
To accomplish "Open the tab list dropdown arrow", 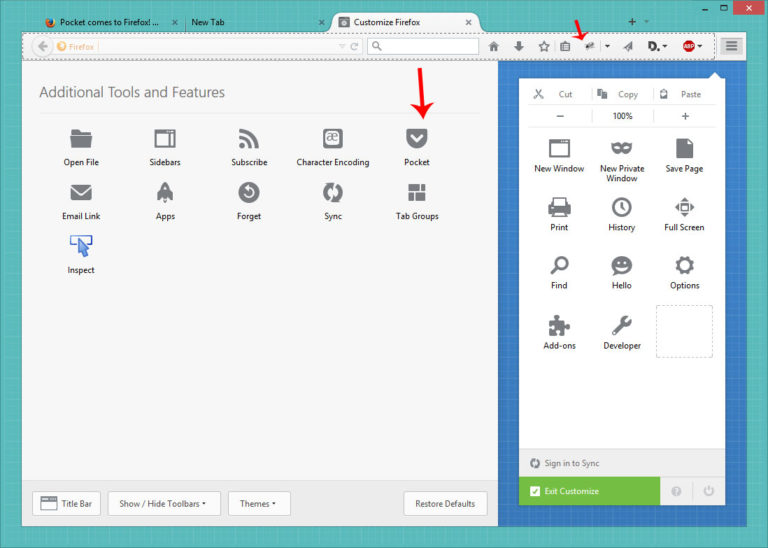I will [x=647, y=22].
